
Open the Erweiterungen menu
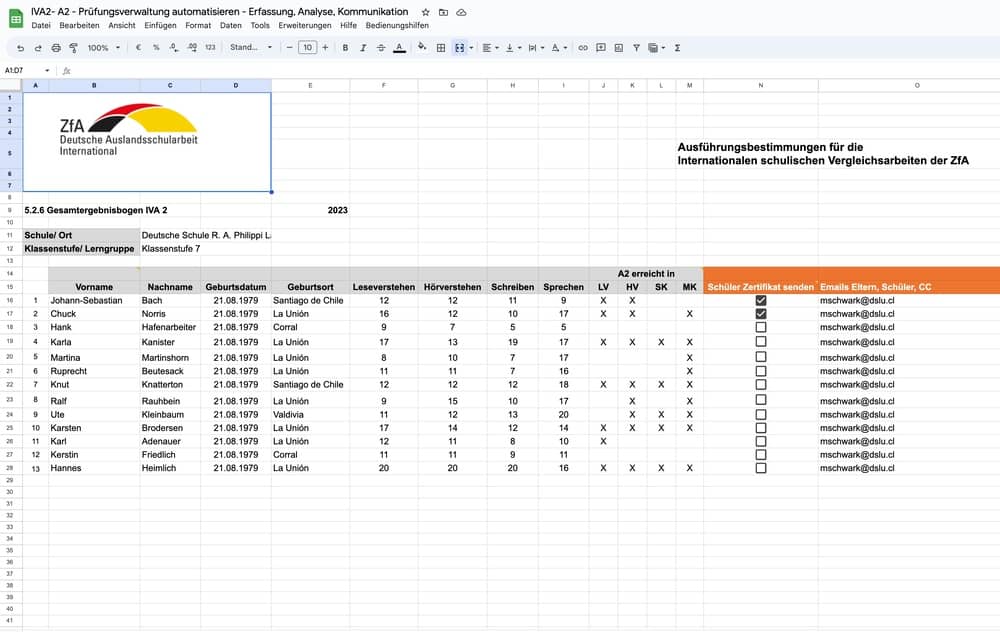point(306,25)
